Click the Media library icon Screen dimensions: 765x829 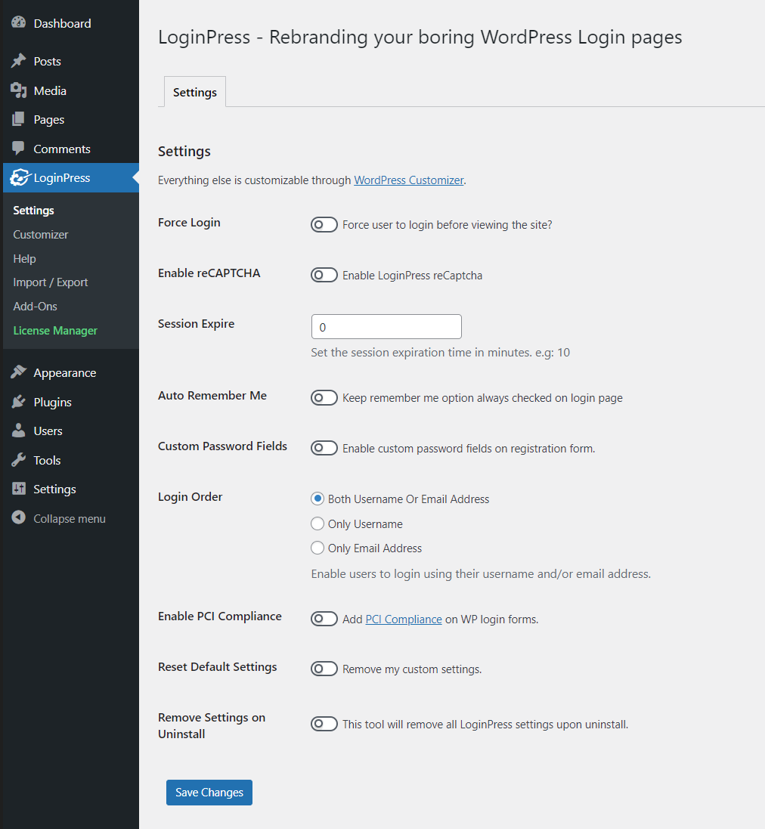(x=19, y=90)
